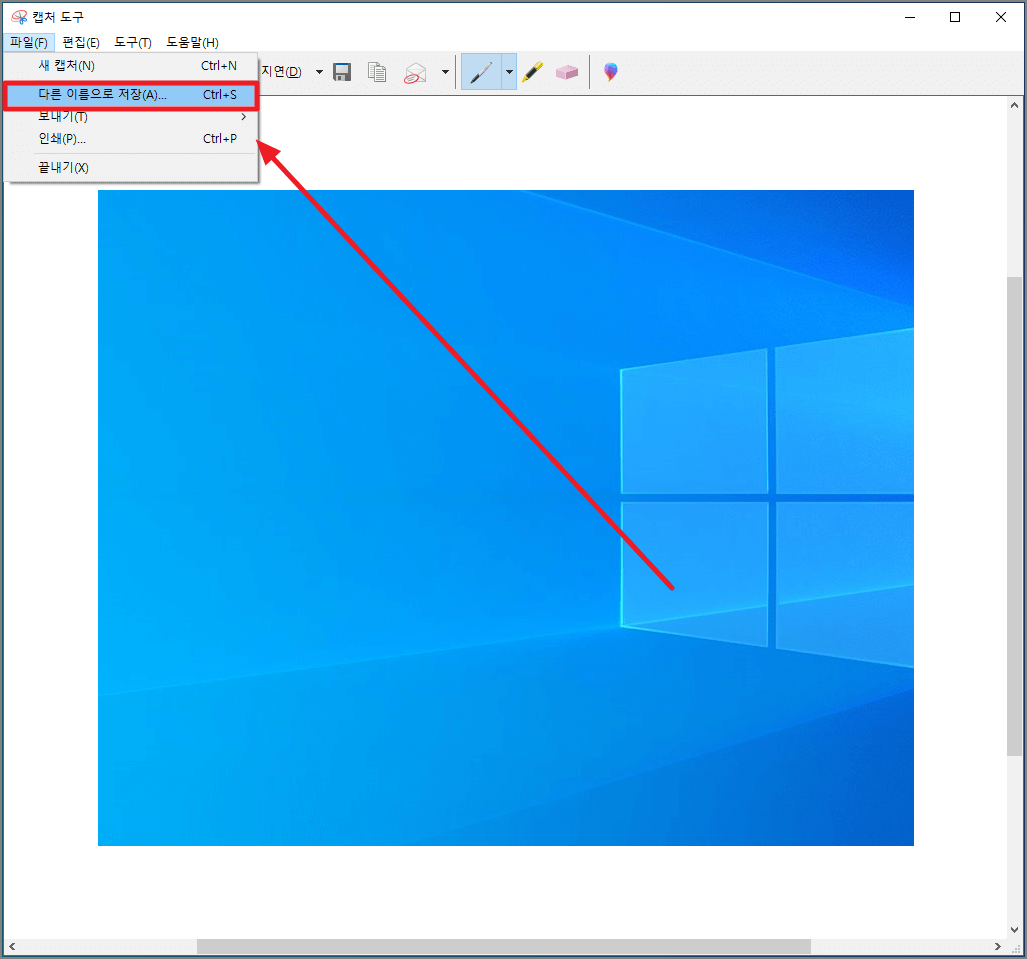Image resolution: width=1027 pixels, height=959 pixels.
Task: Minimize the Snipping Tool window
Action: 910,17
